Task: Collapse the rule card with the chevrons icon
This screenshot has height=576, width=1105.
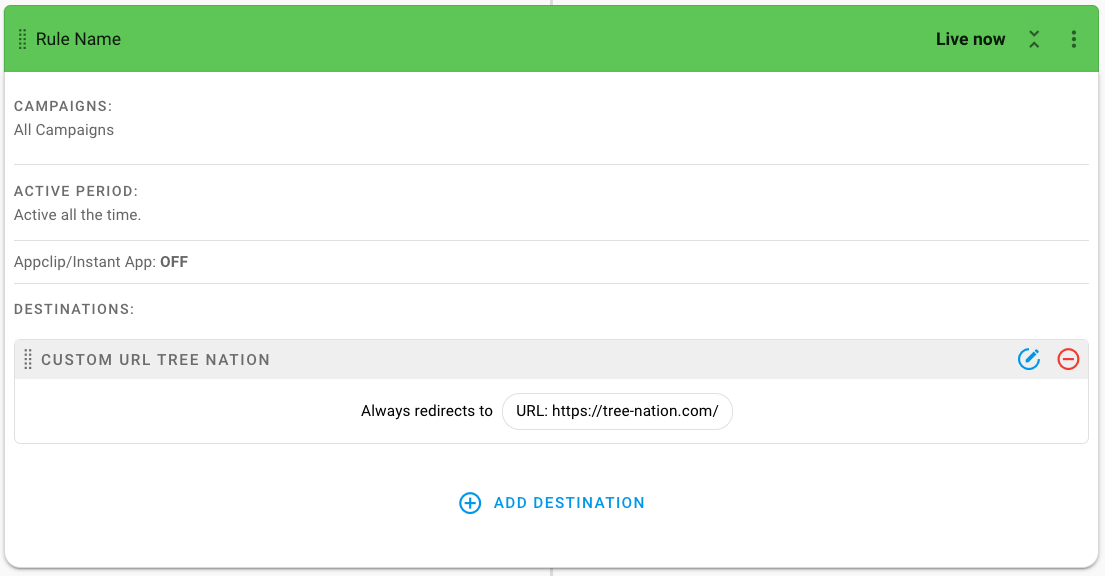Action: click(1034, 39)
